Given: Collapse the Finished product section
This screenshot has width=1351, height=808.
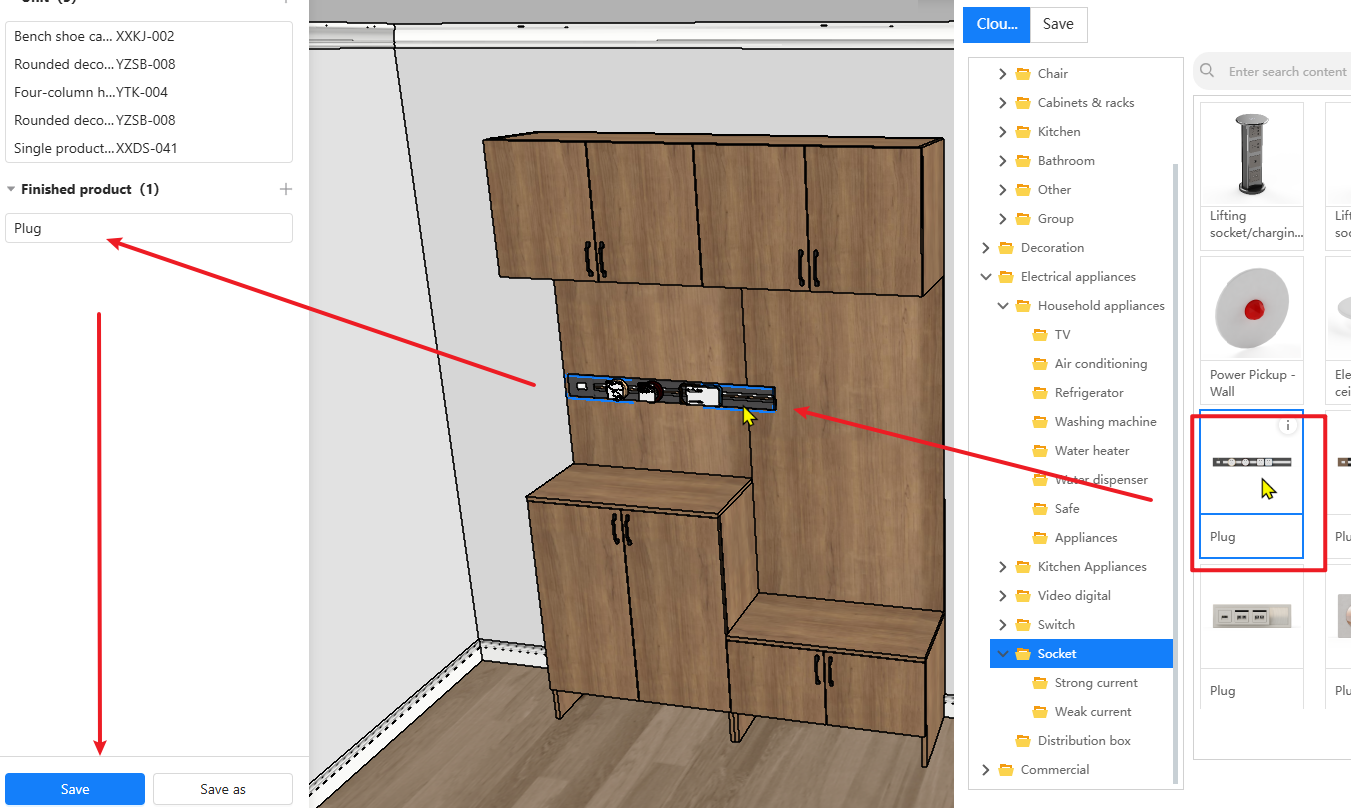Looking at the screenshot, I should (x=11, y=189).
